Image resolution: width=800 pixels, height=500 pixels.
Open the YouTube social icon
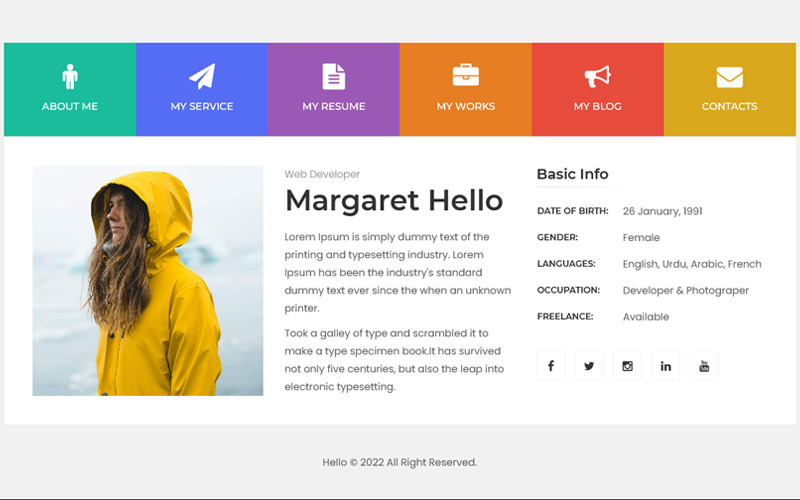[x=704, y=366]
